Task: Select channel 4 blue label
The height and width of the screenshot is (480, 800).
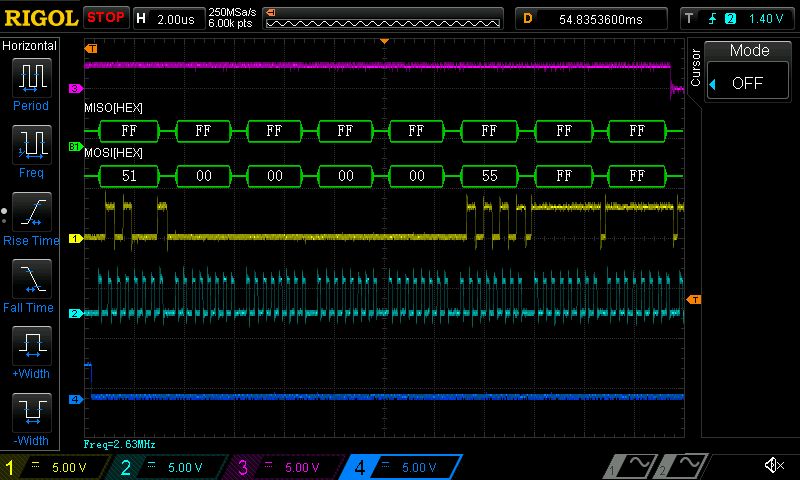Action: coord(360,467)
